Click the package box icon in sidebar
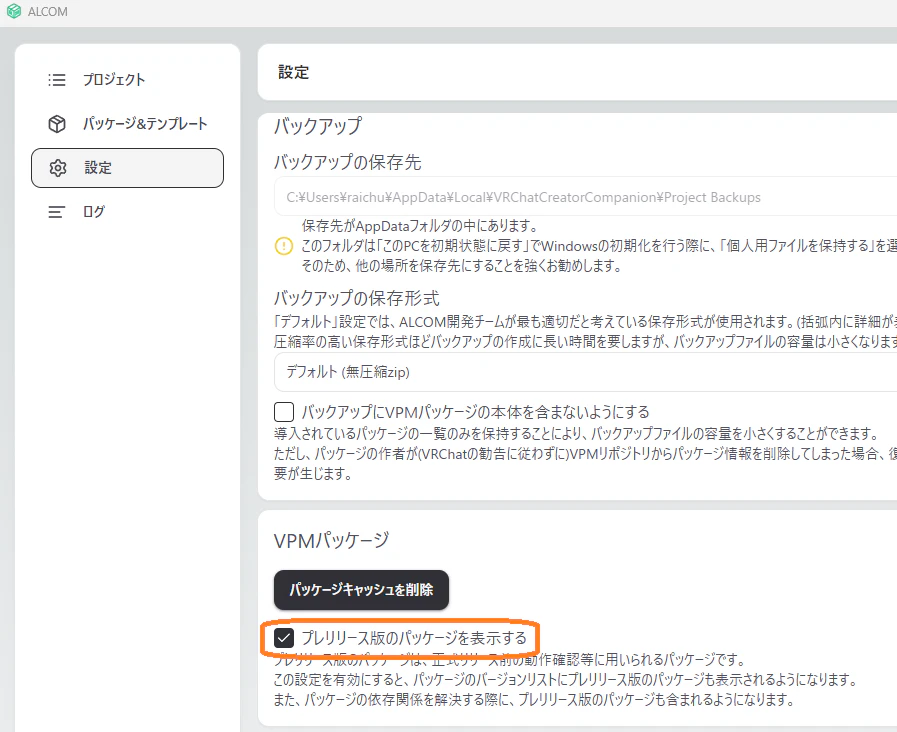Viewport: 897px width, 732px height. coord(57,124)
